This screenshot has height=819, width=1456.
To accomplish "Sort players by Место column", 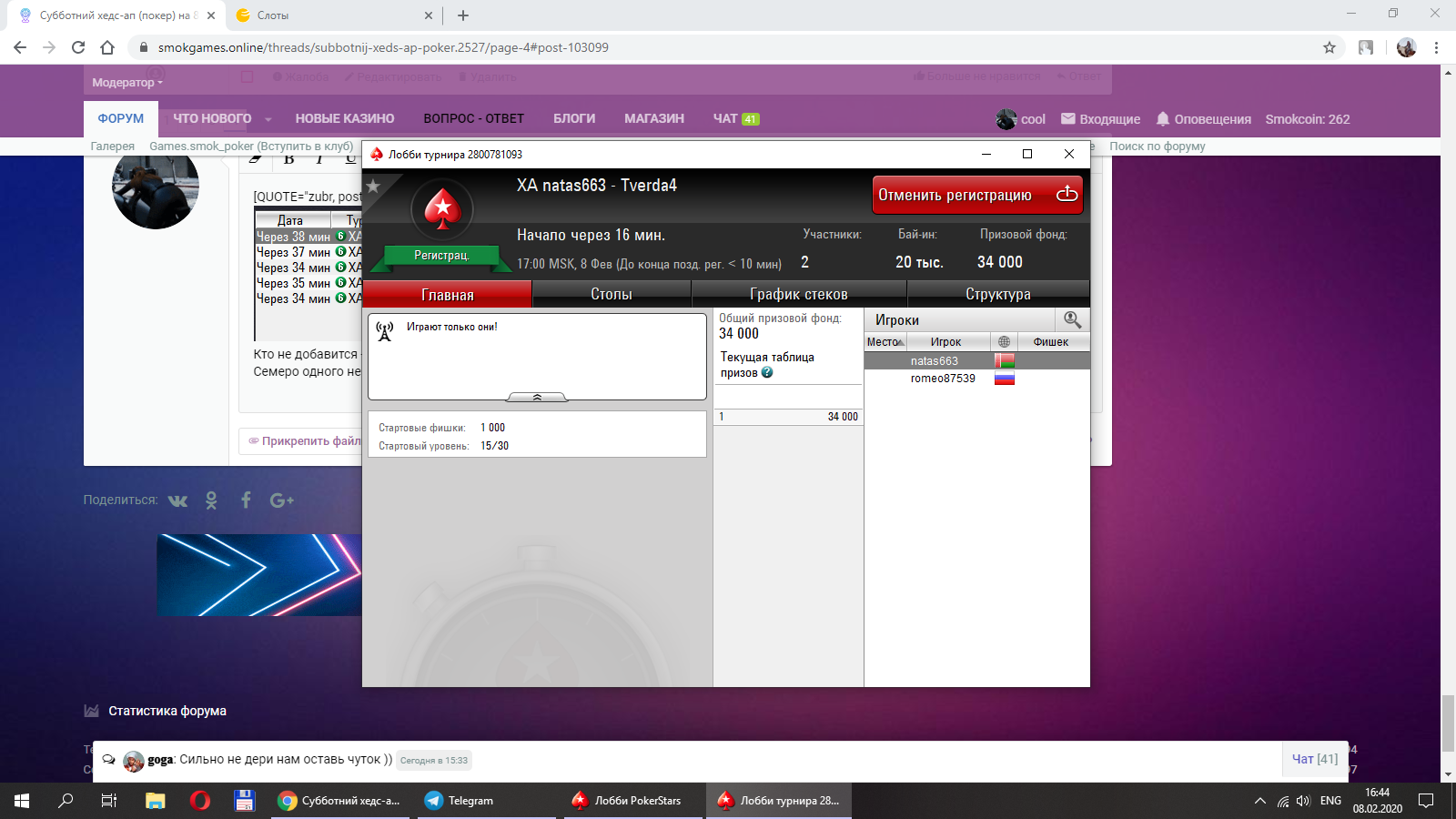I will point(885,342).
